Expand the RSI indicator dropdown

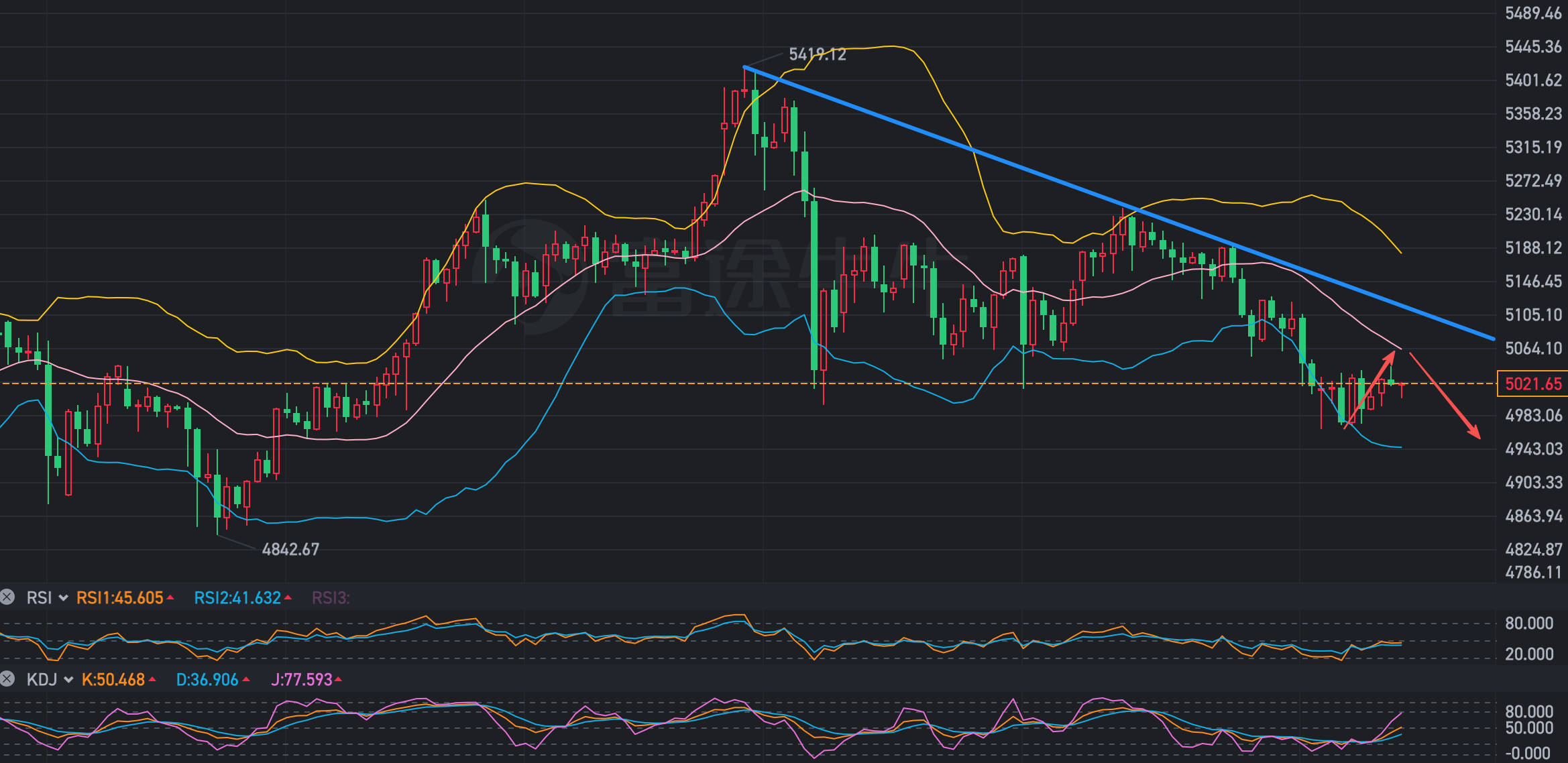[x=64, y=598]
